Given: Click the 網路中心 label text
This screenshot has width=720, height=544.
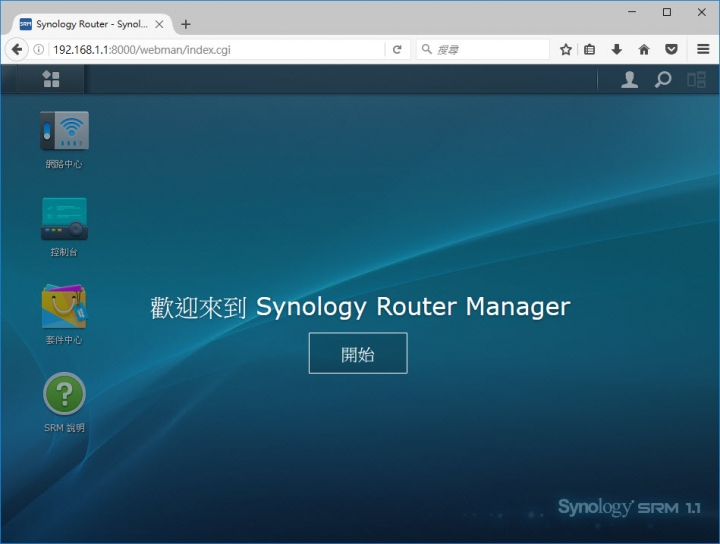Looking at the screenshot, I should [x=64, y=164].
